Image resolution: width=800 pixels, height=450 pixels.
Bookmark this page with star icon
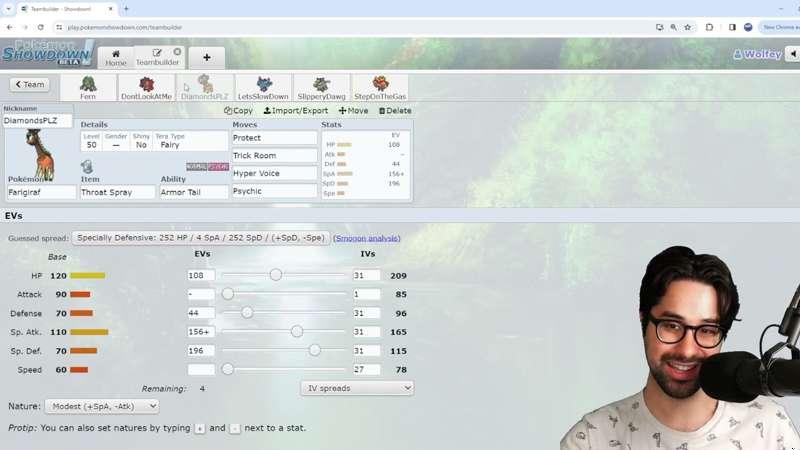pyautogui.click(x=688, y=27)
